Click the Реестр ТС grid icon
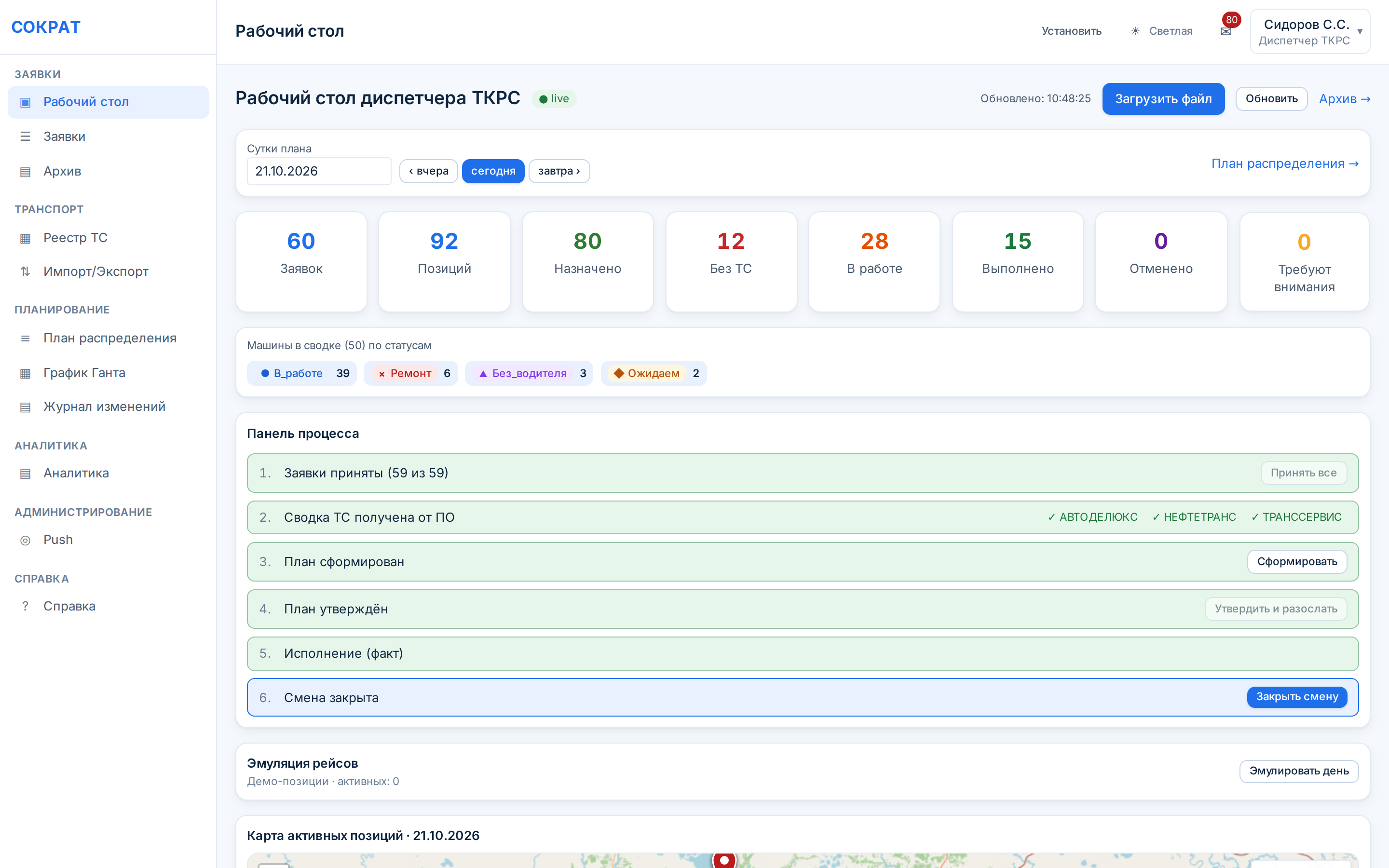The height and width of the screenshot is (868, 1389). [25, 238]
